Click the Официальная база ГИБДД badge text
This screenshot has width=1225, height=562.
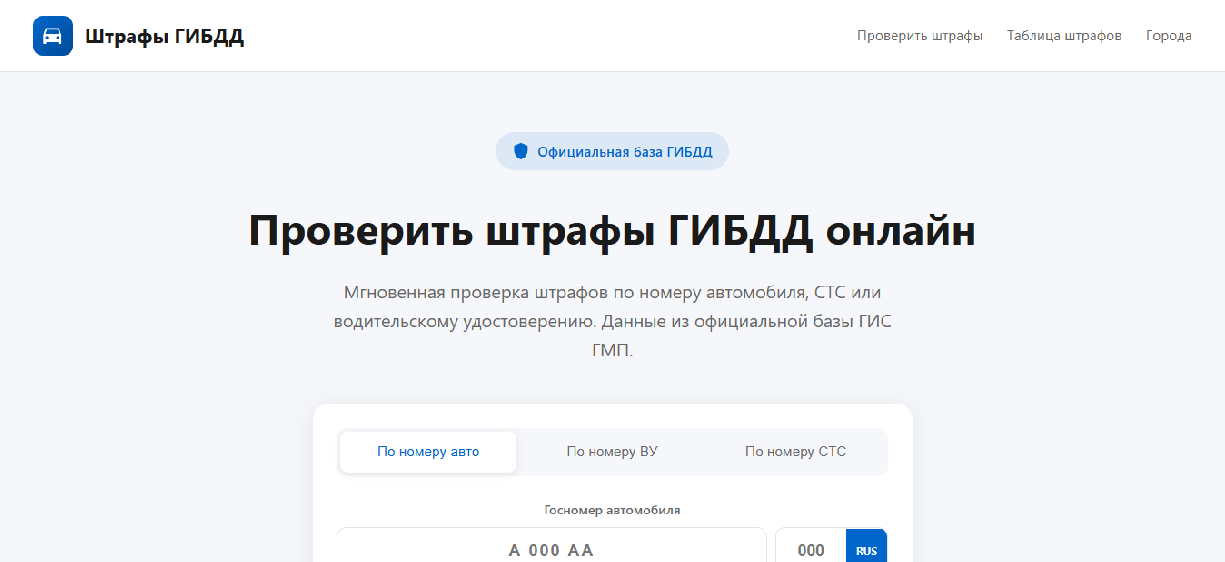pos(625,152)
